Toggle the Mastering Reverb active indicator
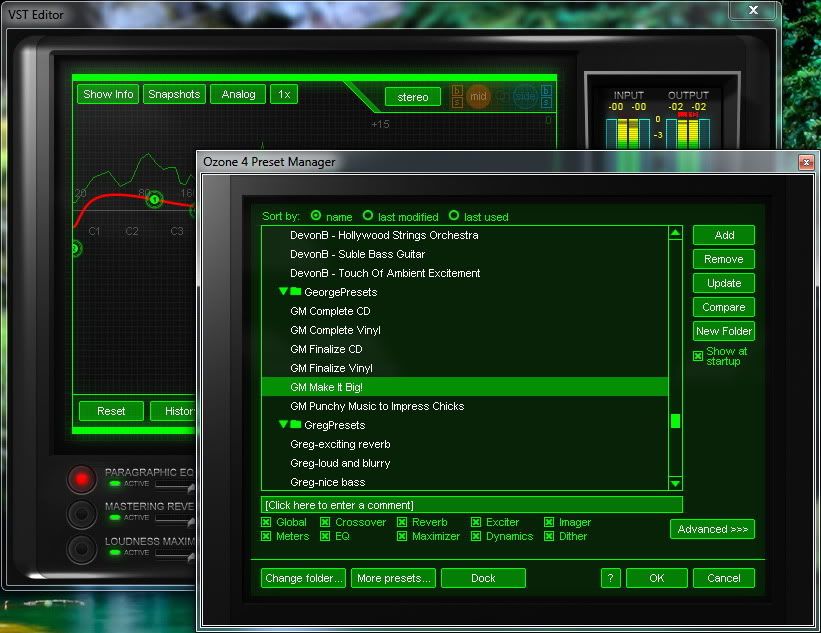Screen dimensions: 821x633 (115, 518)
